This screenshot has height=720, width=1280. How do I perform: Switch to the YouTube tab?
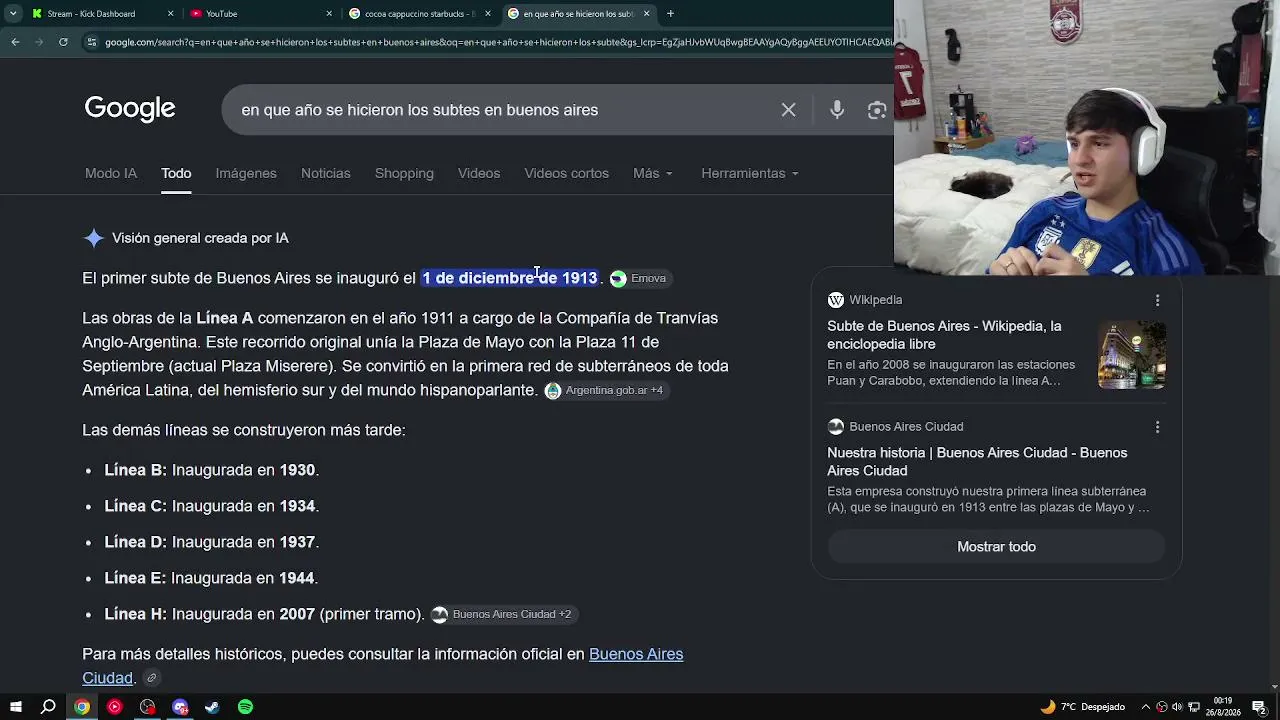[260, 14]
